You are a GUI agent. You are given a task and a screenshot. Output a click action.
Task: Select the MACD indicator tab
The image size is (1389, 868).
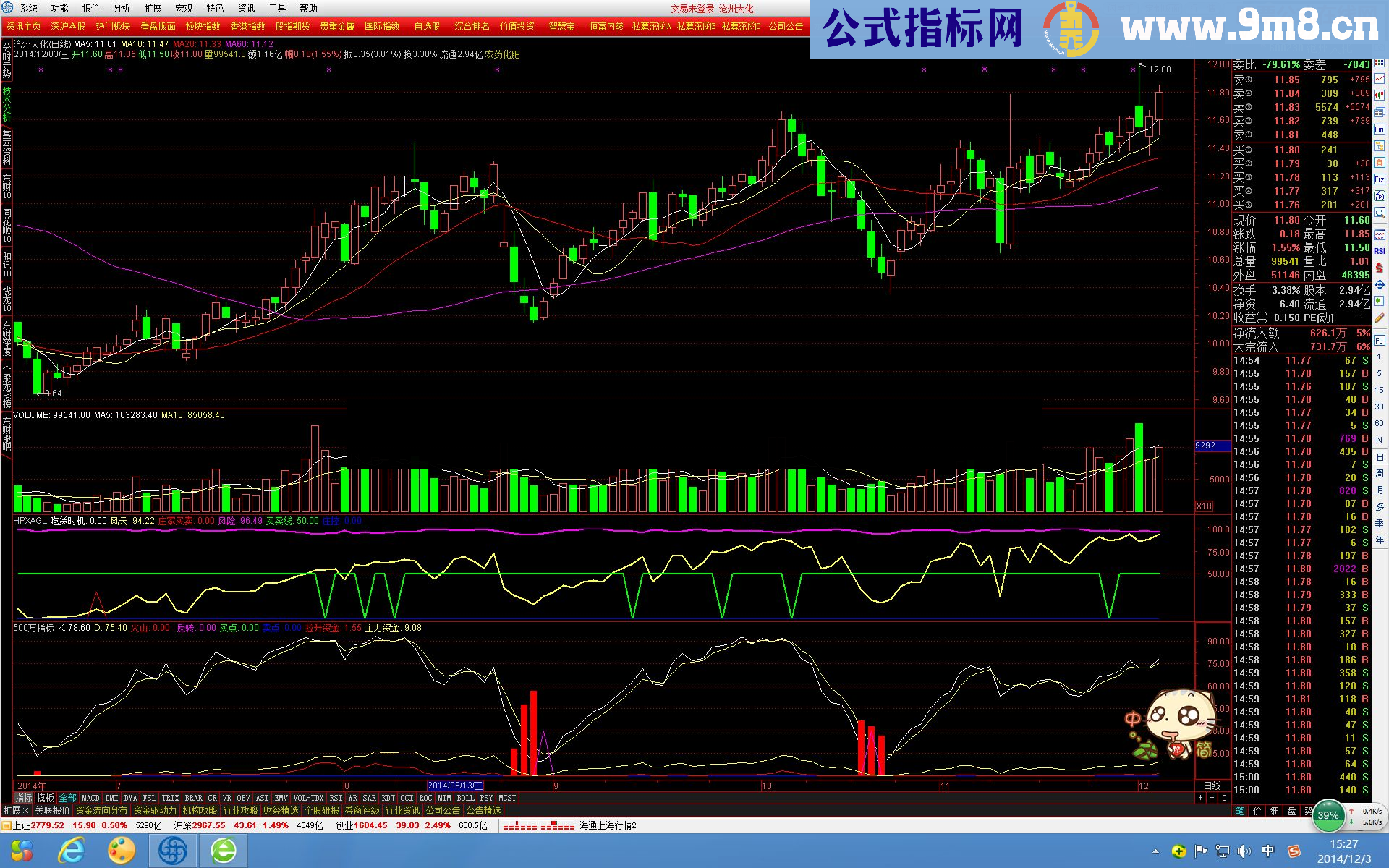coord(90,798)
